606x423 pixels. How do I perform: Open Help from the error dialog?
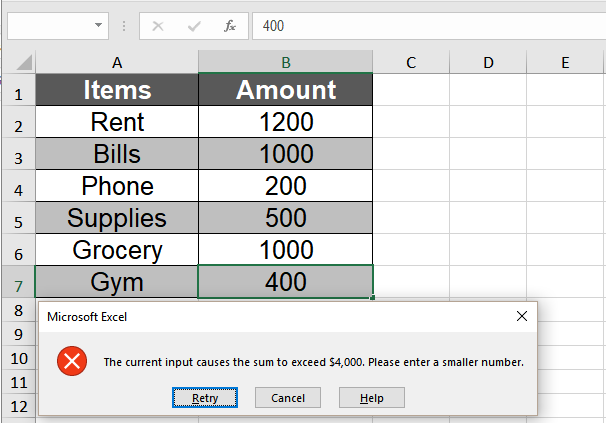(x=371, y=398)
